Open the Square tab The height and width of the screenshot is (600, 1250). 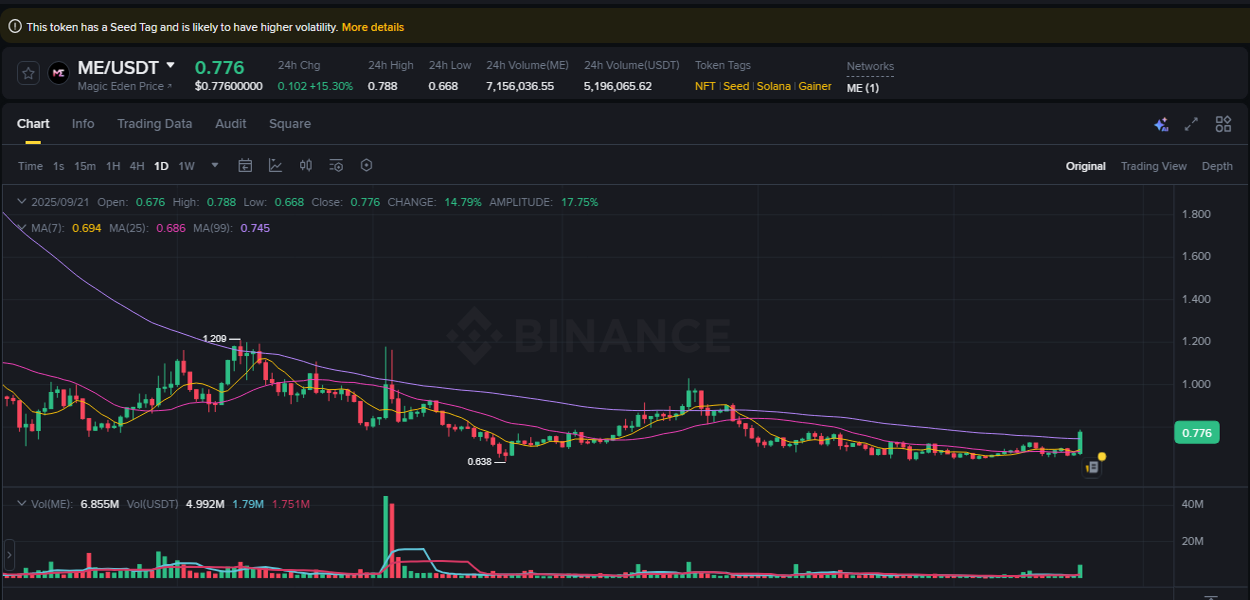[290, 123]
